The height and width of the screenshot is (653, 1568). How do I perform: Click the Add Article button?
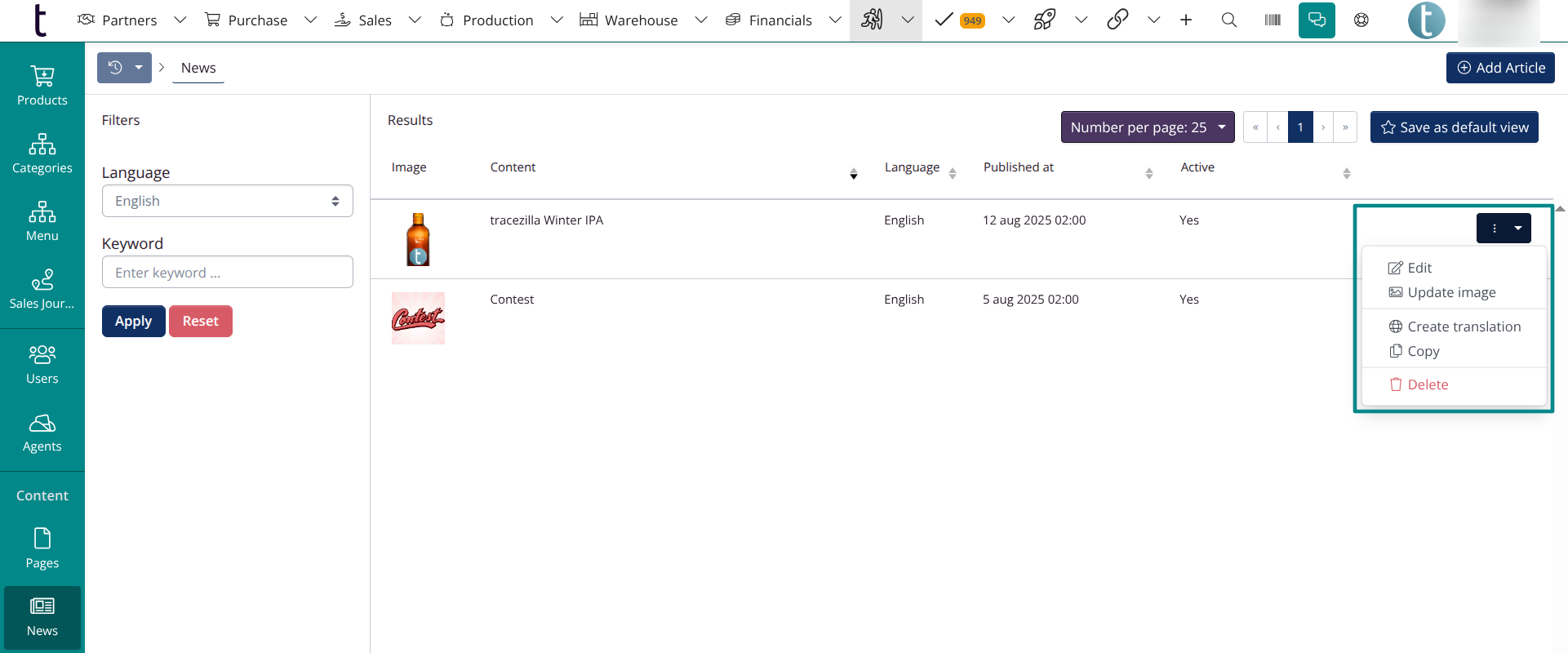point(1500,68)
